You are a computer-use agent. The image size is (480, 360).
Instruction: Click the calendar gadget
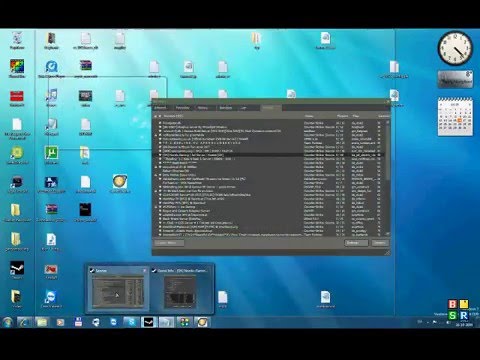455,116
